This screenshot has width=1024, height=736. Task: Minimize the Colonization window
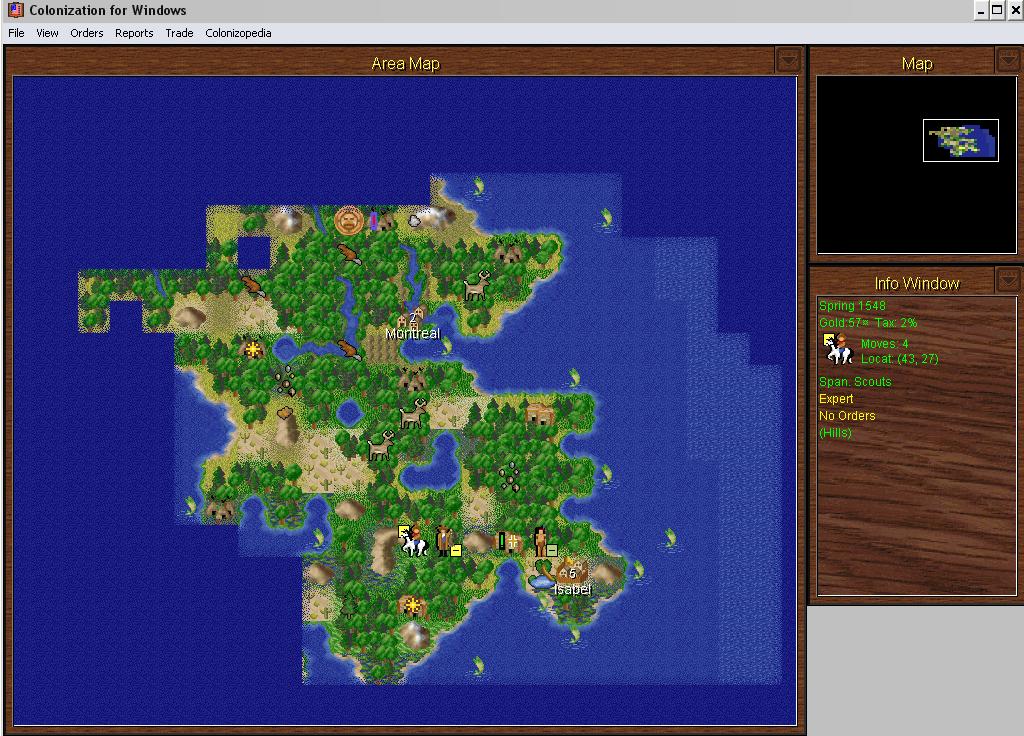pos(981,10)
